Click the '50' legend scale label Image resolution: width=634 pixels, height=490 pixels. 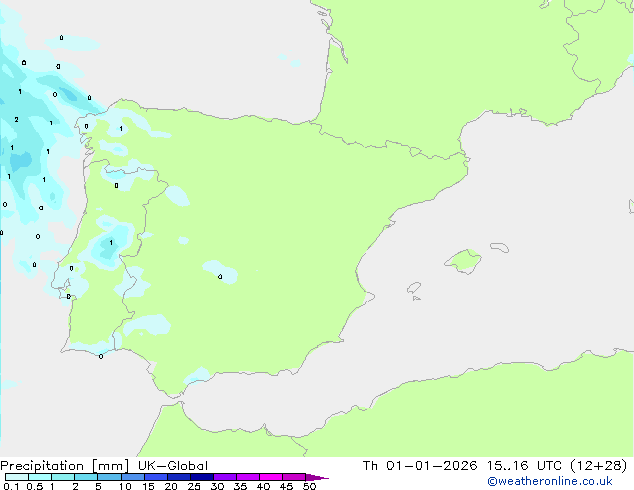tap(309, 486)
